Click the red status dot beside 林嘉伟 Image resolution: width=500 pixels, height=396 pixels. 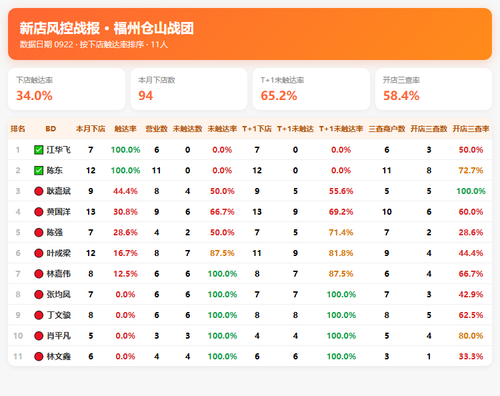39,274
